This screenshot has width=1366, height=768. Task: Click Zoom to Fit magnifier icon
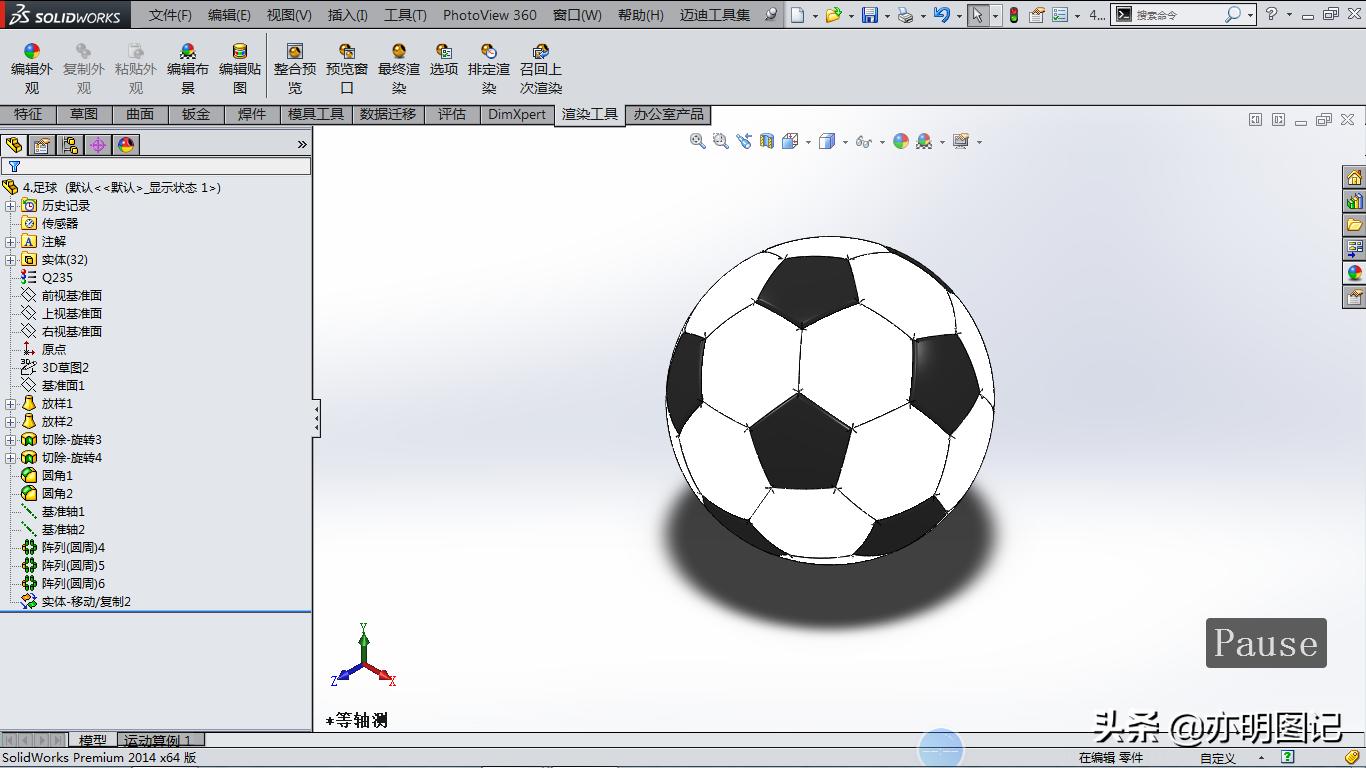[697, 142]
